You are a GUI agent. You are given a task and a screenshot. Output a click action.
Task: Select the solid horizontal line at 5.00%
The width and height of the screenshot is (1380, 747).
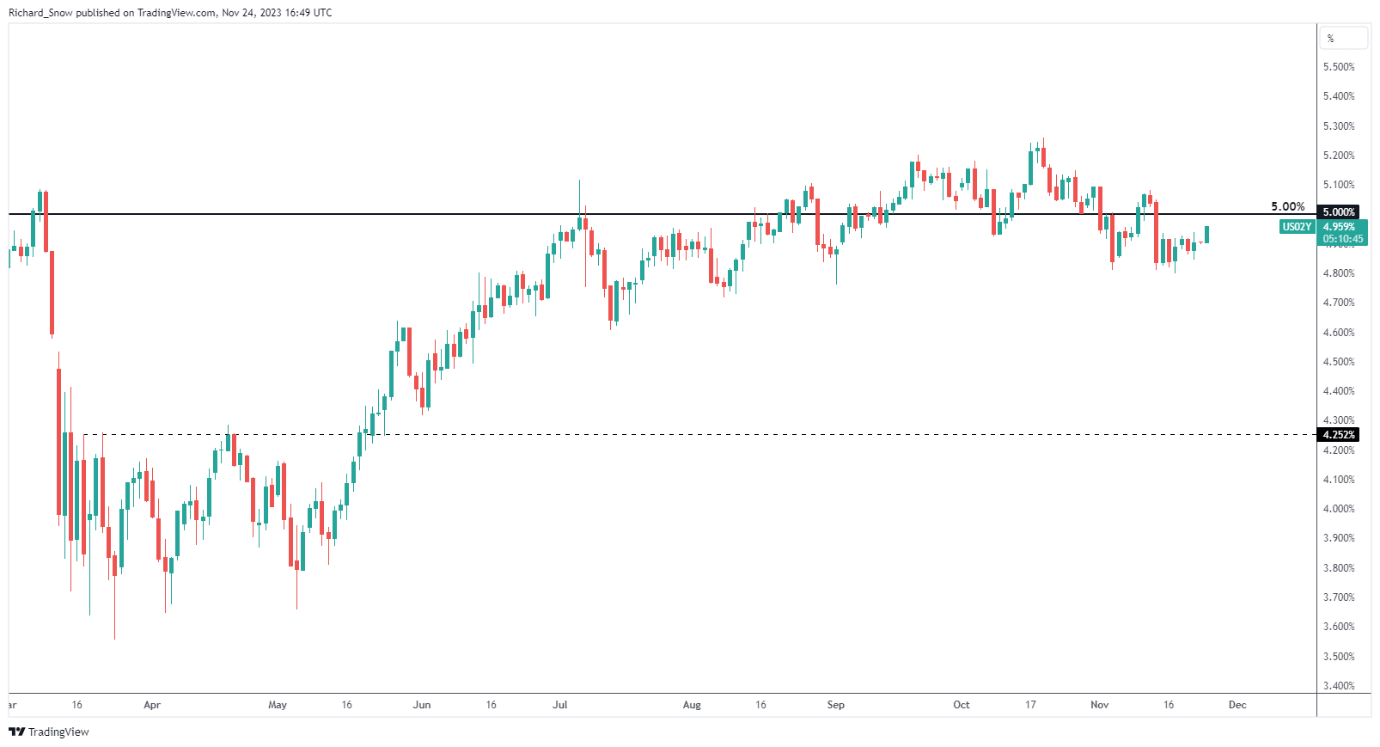pos(660,214)
